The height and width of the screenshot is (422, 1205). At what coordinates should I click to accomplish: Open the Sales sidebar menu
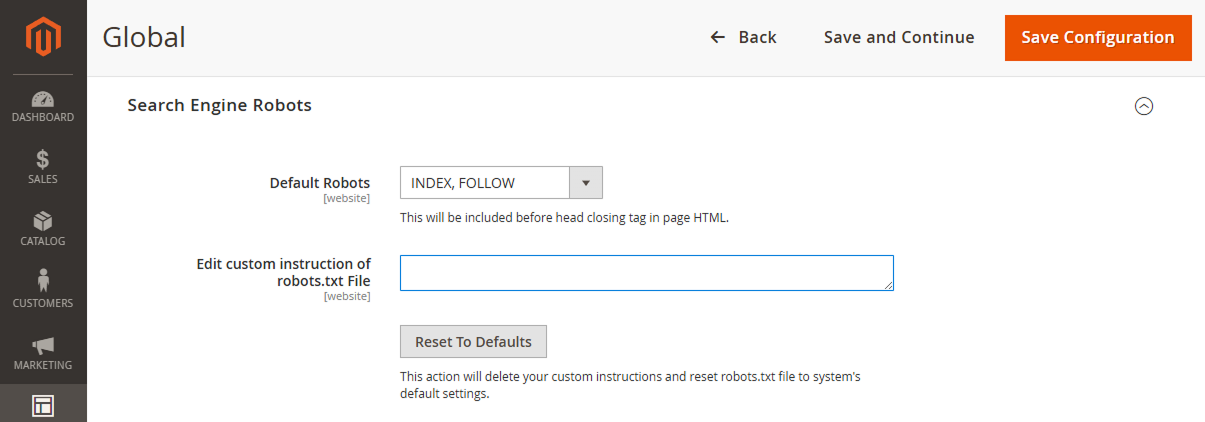point(43,168)
